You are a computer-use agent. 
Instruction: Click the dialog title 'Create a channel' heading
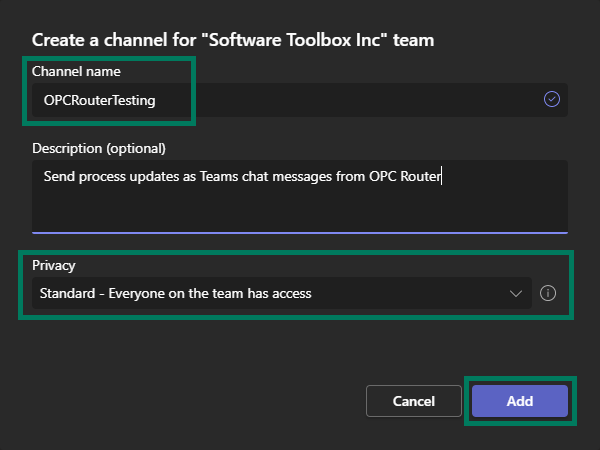233,40
